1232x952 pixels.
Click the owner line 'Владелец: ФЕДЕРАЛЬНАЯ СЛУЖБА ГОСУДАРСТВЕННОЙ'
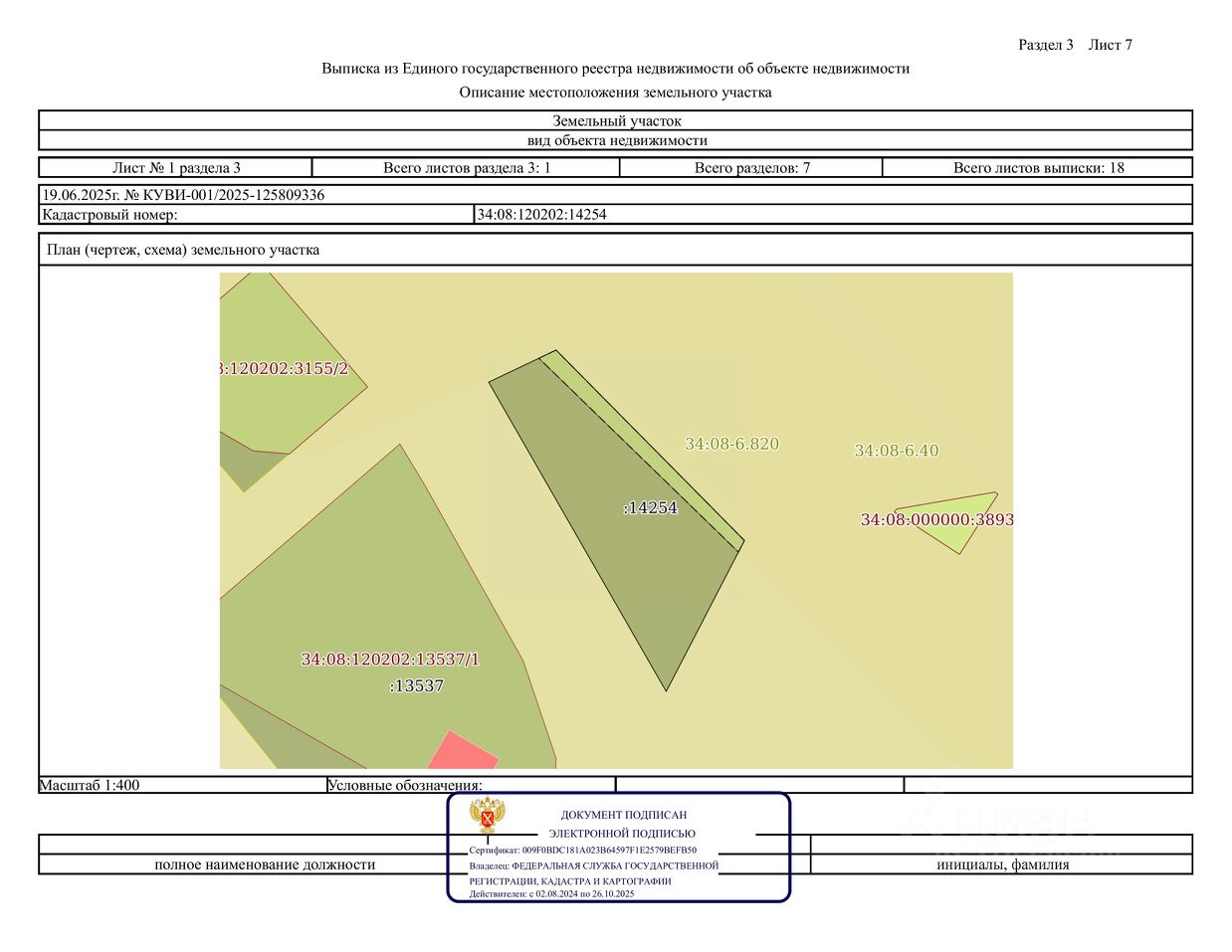click(x=594, y=865)
